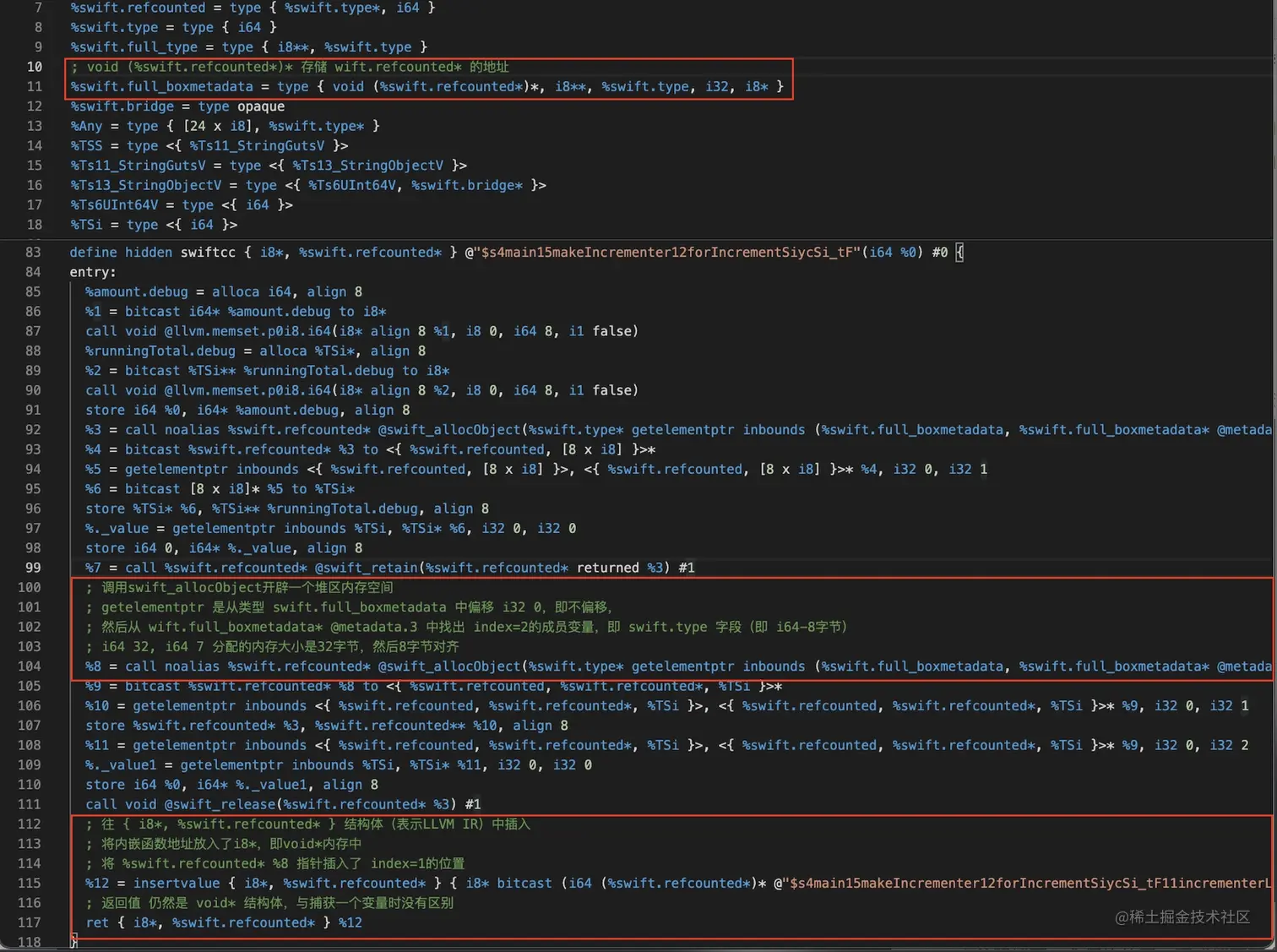This screenshot has width=1277, height=952.
Task: Click the comment "; i64 32, i64 7 分配的内存大小是32字节"
Action: [x=272, y=646]
